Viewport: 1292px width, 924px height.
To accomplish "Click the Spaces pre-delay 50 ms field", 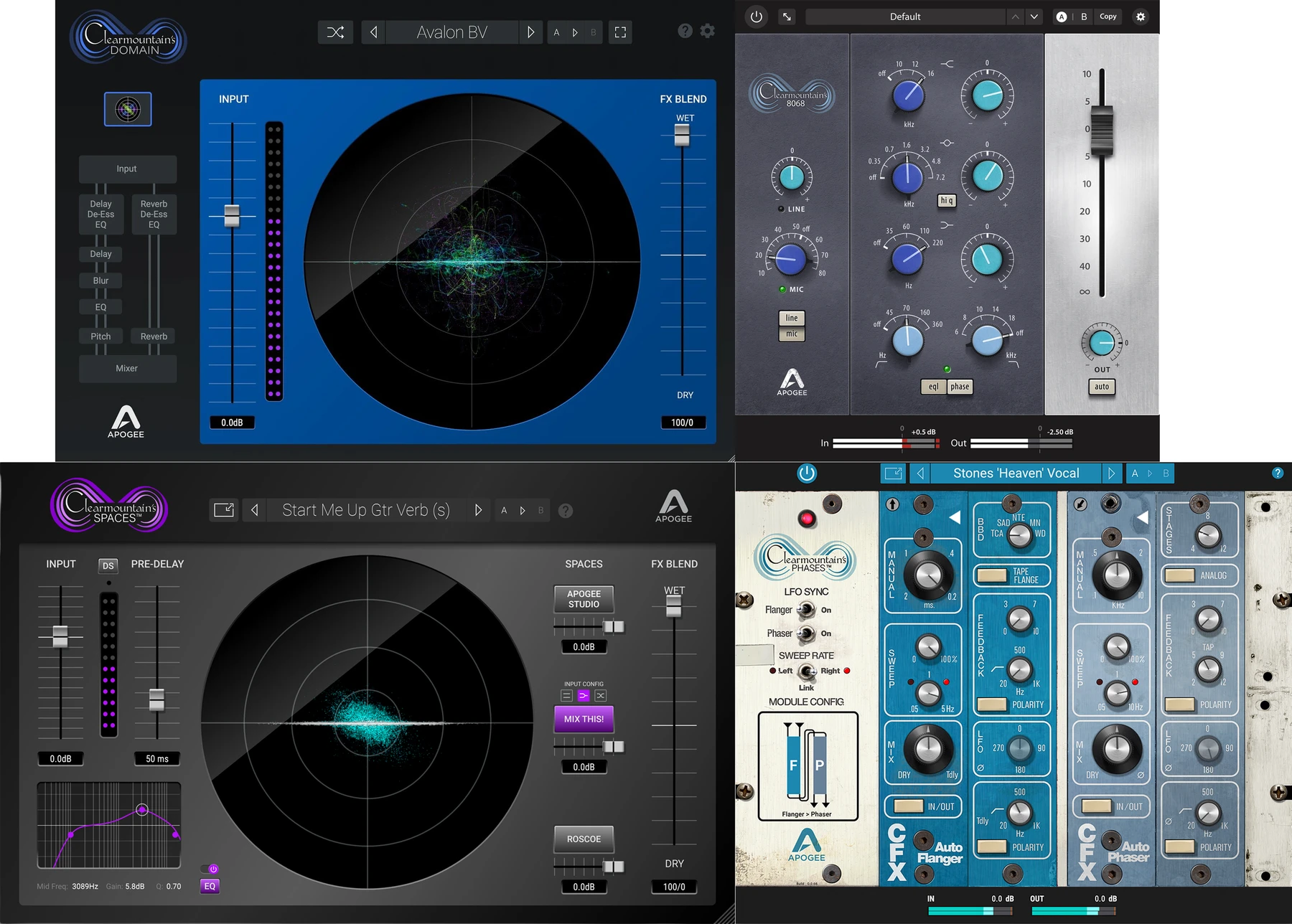I will click(157, 758).
